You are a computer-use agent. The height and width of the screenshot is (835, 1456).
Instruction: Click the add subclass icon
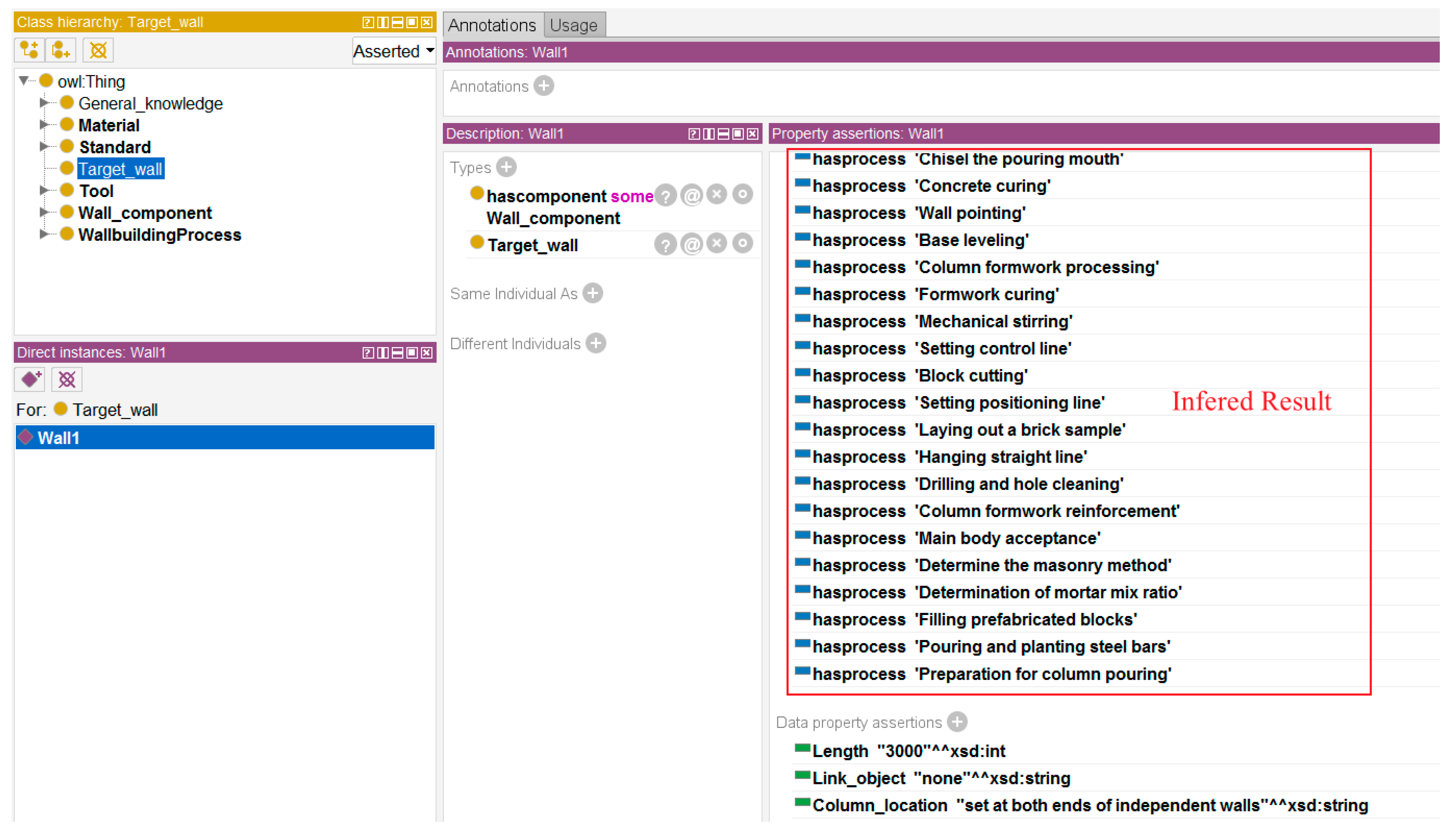29,50
